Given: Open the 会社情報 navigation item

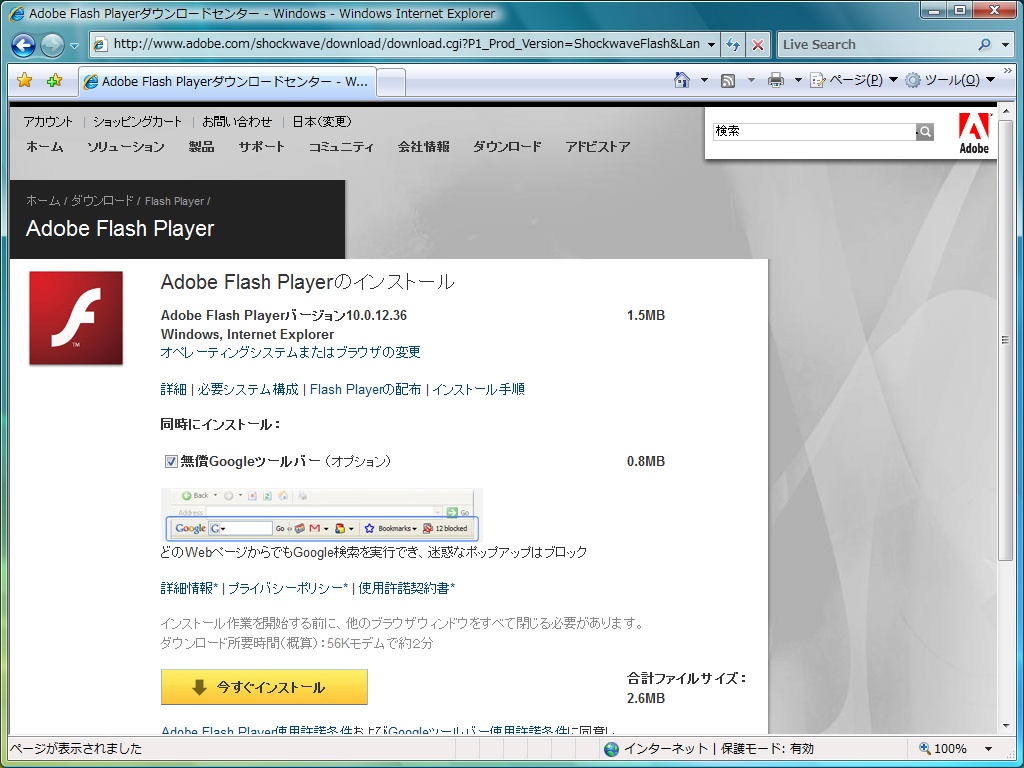Looking at the screenshot, I should coord(424,147).
